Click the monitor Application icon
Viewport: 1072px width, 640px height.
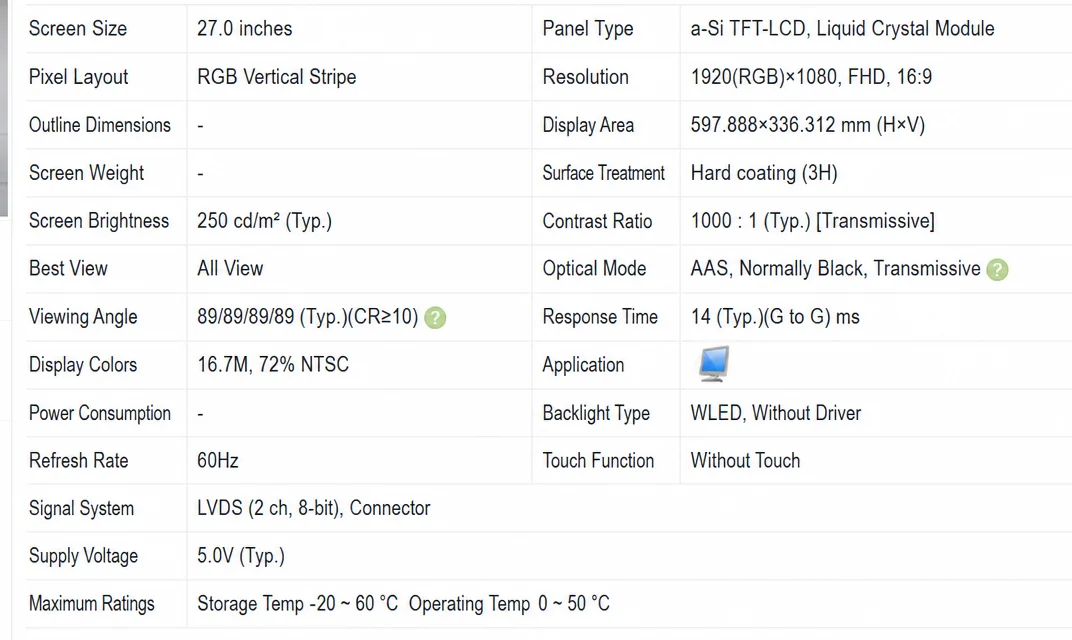click(713, 363)
